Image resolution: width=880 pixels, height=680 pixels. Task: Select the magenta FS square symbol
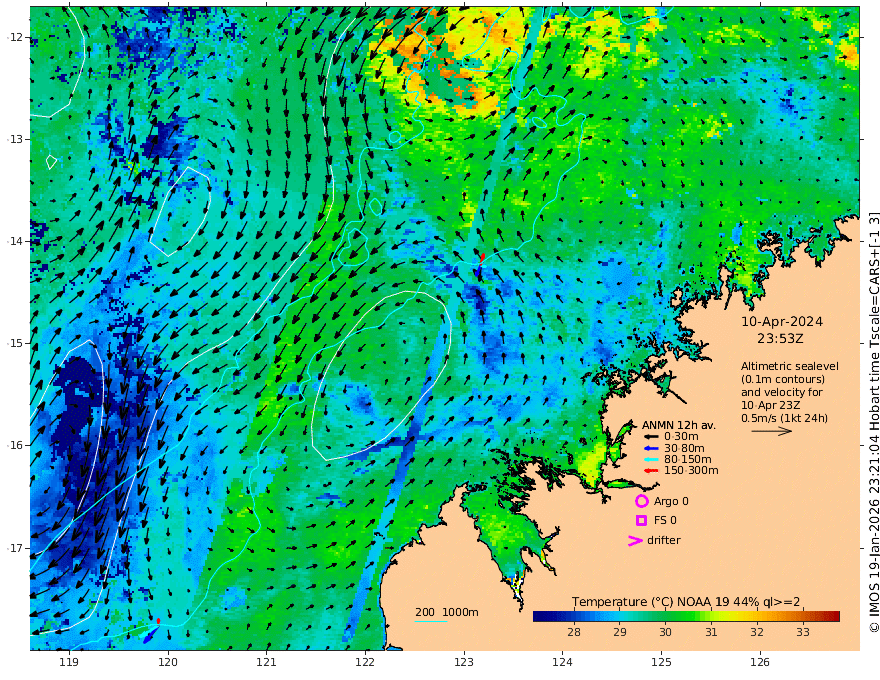pos(641,520)
